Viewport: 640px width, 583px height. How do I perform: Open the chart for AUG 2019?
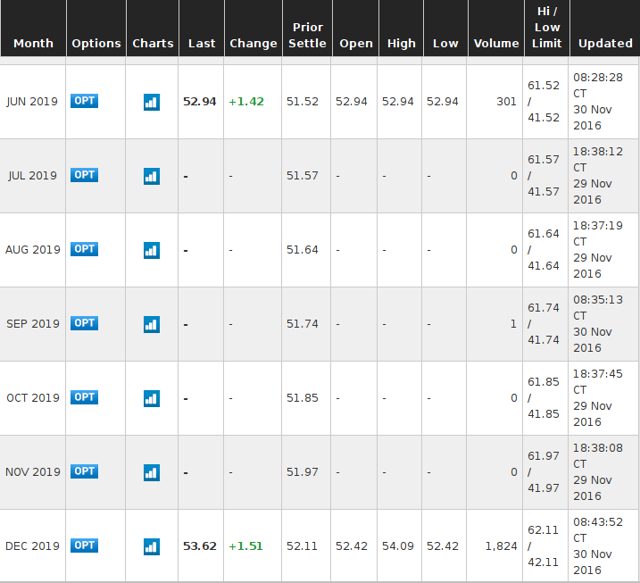151,250
